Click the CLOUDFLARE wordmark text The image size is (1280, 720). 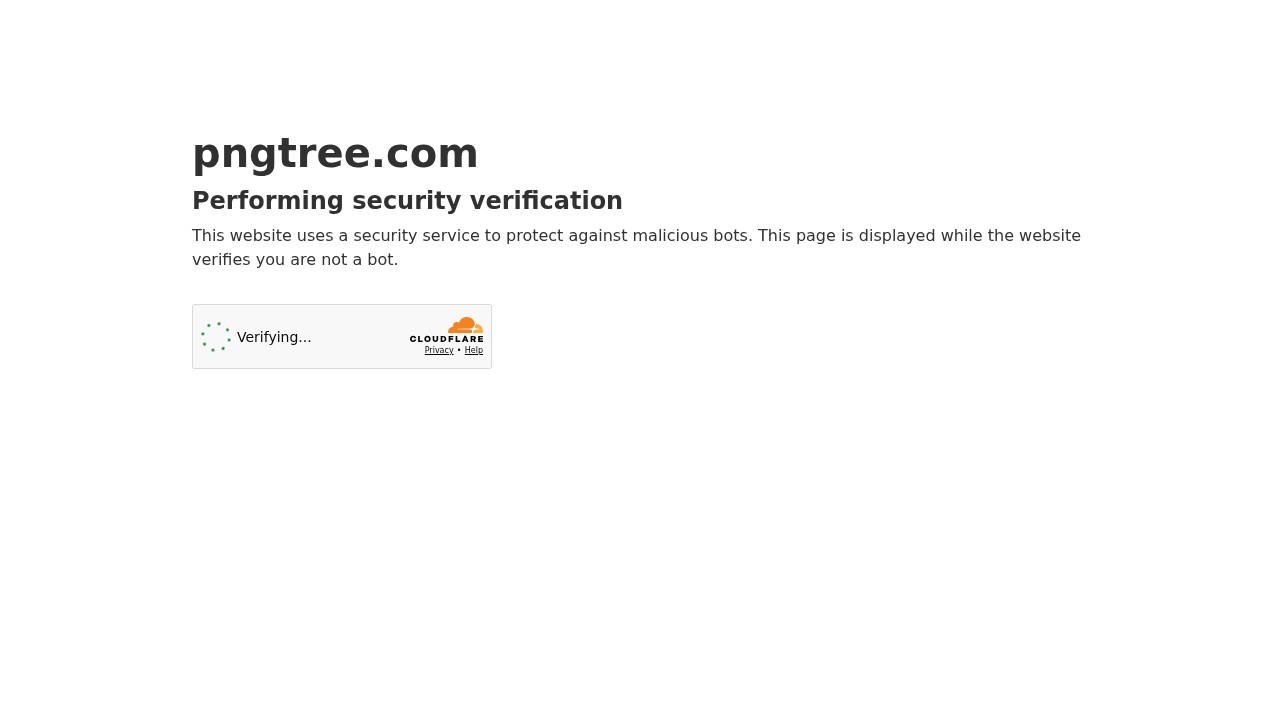[x=446, y=339]
